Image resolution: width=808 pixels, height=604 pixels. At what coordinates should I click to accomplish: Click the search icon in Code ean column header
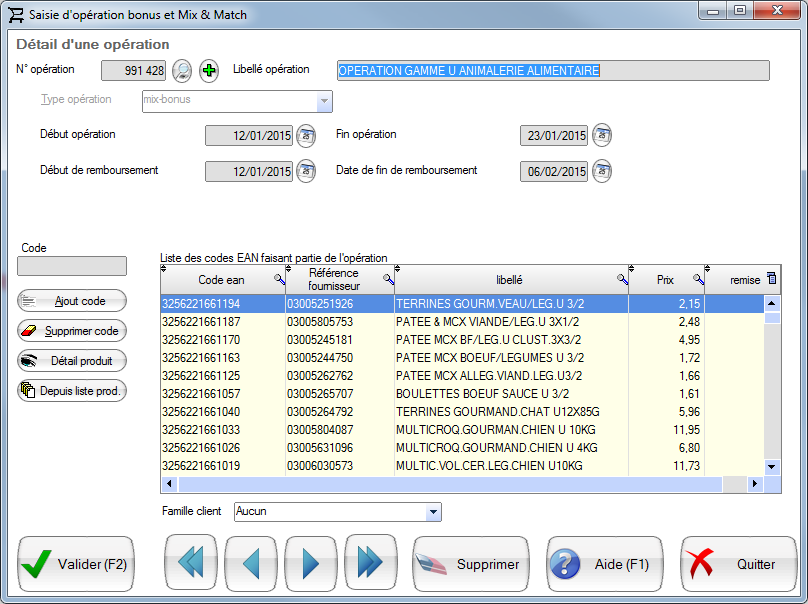[279, 280]
